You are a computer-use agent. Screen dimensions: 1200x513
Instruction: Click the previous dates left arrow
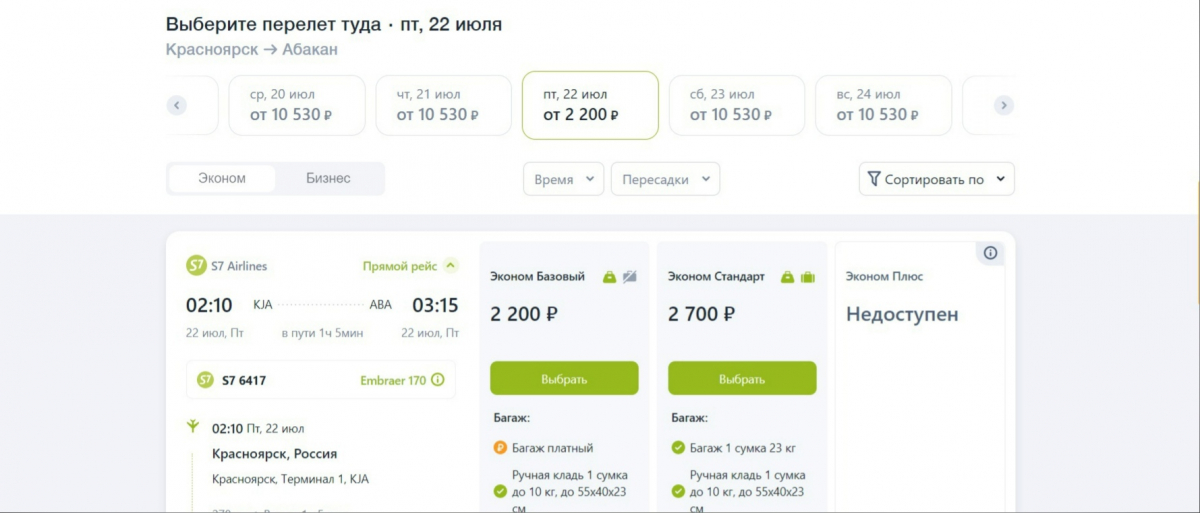coord(177,105)
